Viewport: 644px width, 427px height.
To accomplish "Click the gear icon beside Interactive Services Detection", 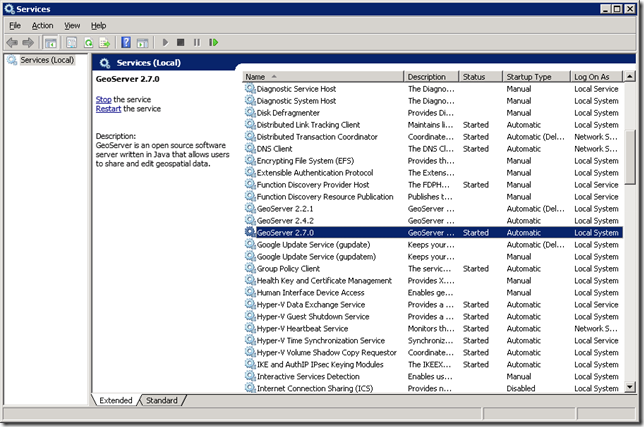I will (250, 376).
